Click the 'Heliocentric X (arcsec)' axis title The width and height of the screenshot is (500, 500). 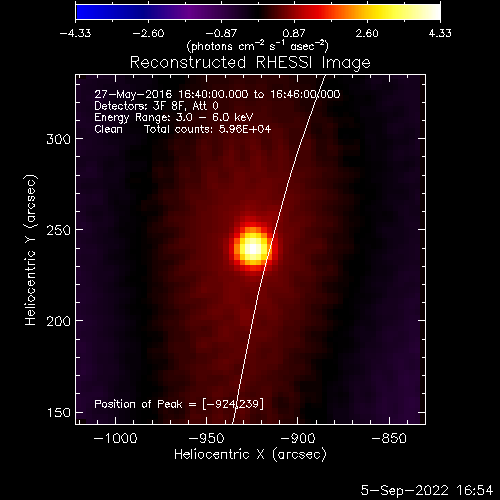click(x=250, y=454)
